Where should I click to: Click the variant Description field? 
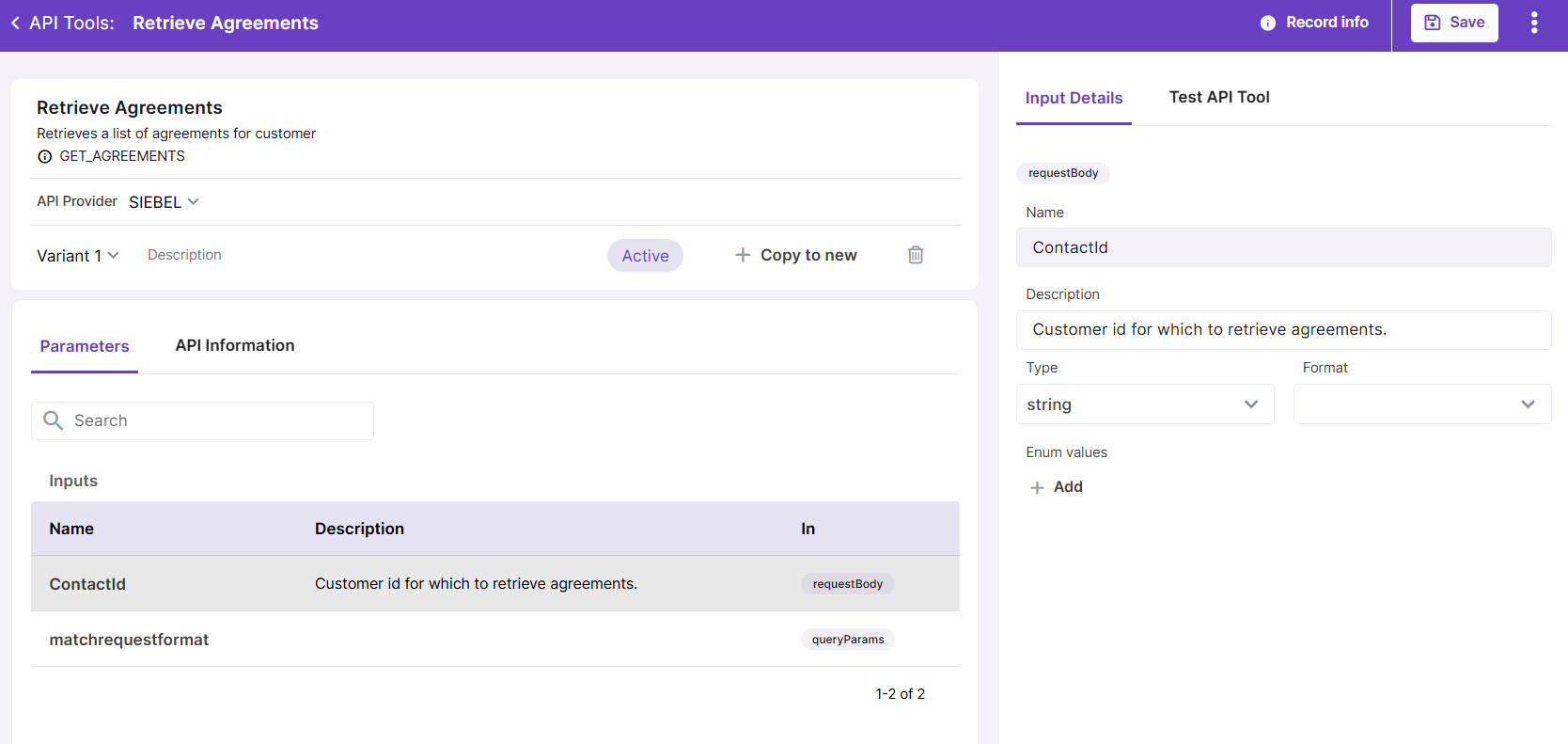click(184, 255)
